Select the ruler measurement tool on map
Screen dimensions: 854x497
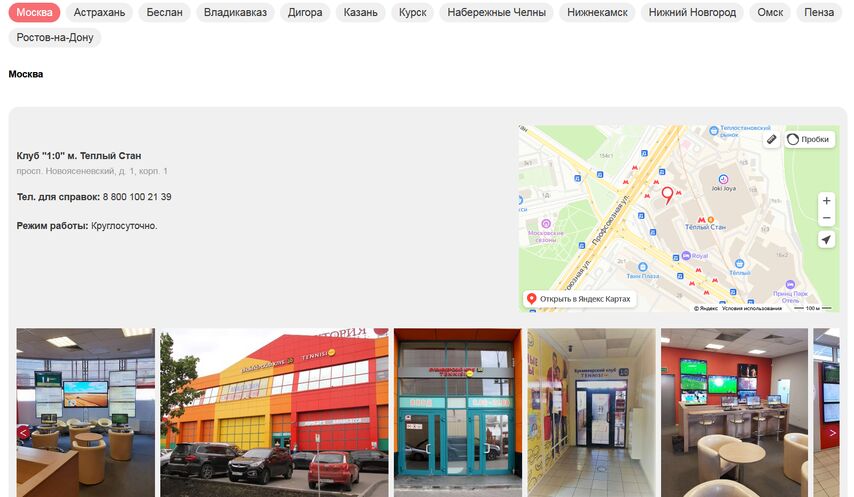771,139
